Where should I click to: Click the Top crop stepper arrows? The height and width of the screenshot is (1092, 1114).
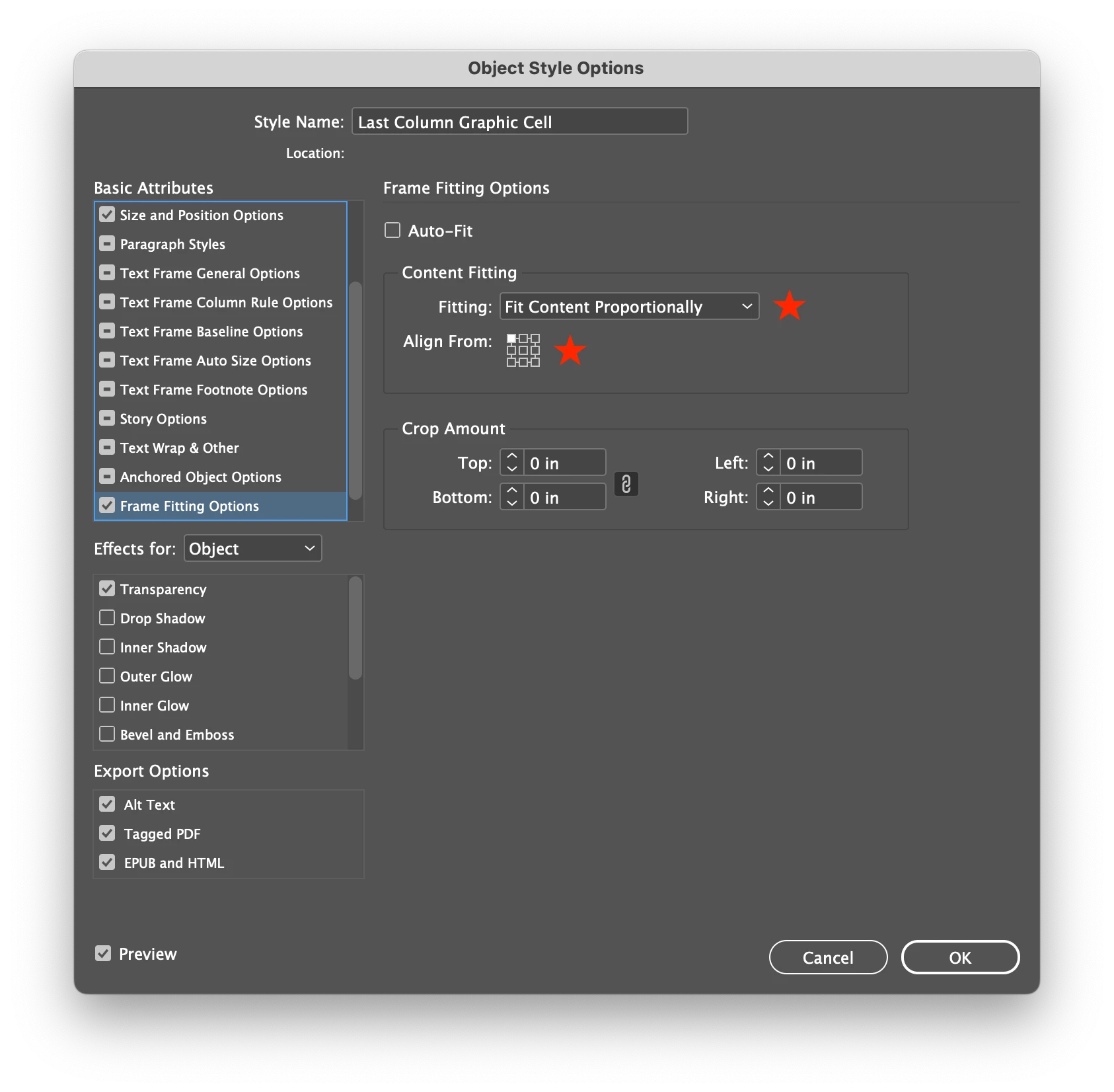[512, 462]
